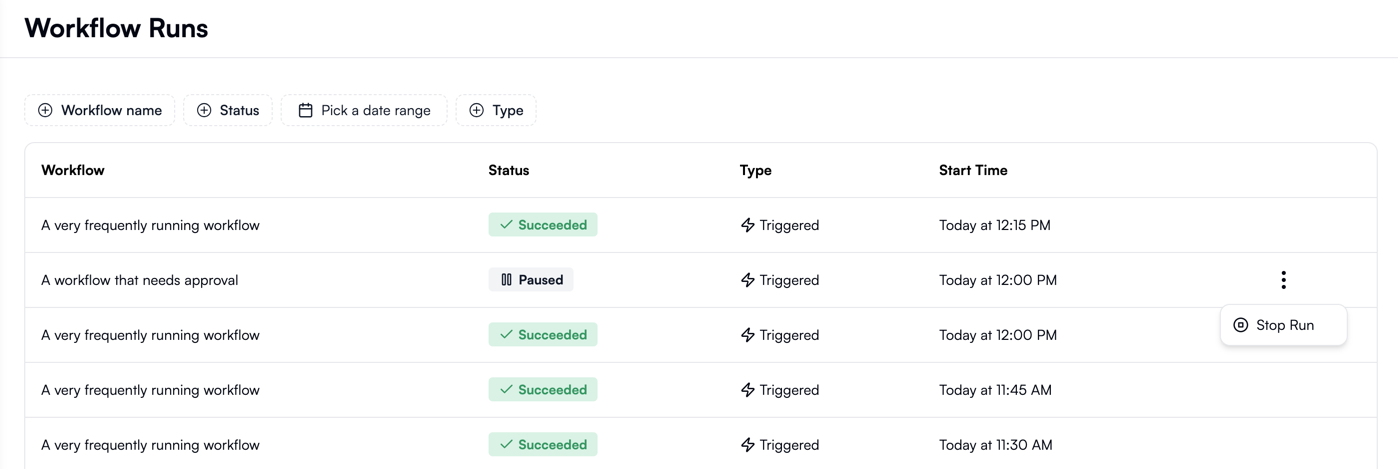The height and width of the screenshot is (469, 1398).
Task: Open the three-dot menu on paused run
Action: click(1283, 280)
